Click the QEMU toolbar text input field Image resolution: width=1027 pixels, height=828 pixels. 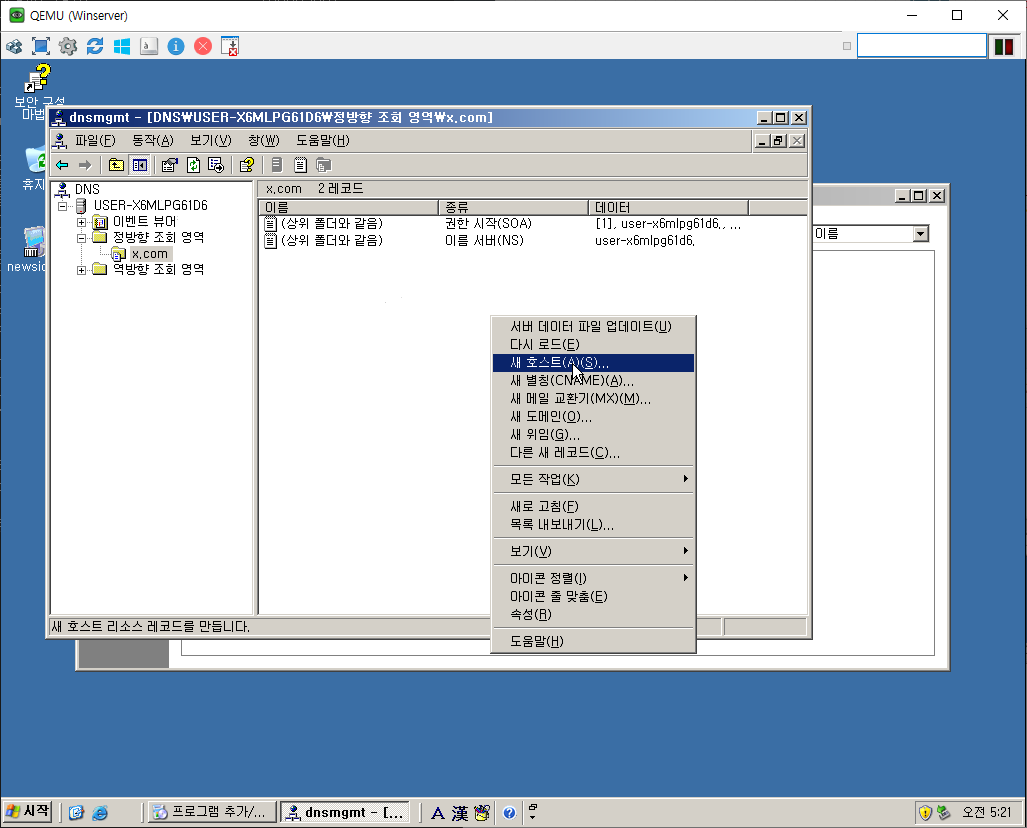(x=922, y=46)
